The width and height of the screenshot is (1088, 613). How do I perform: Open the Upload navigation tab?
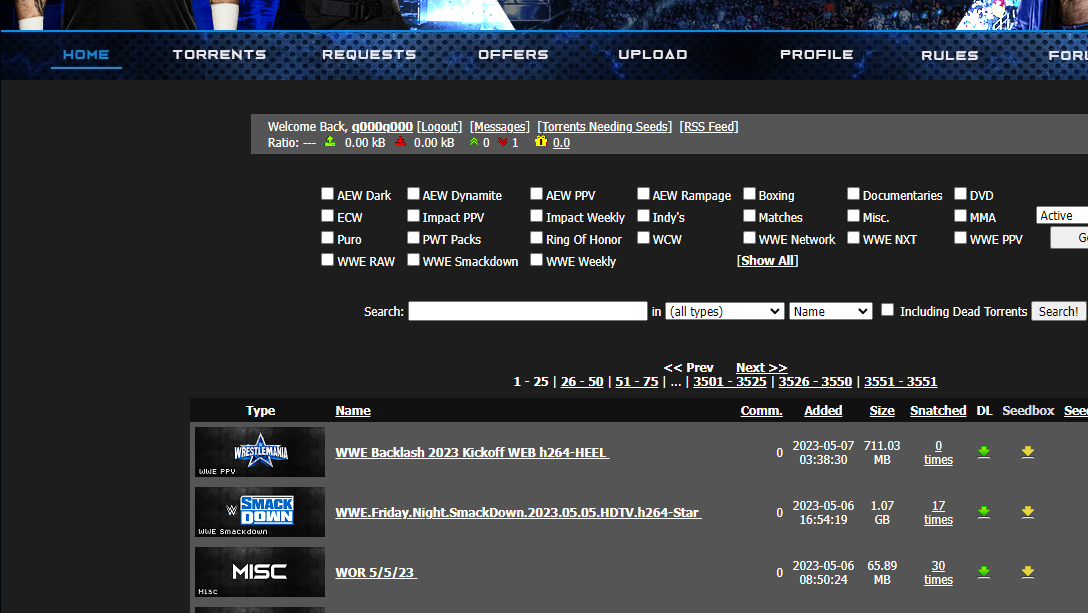[x=653, y=54]
